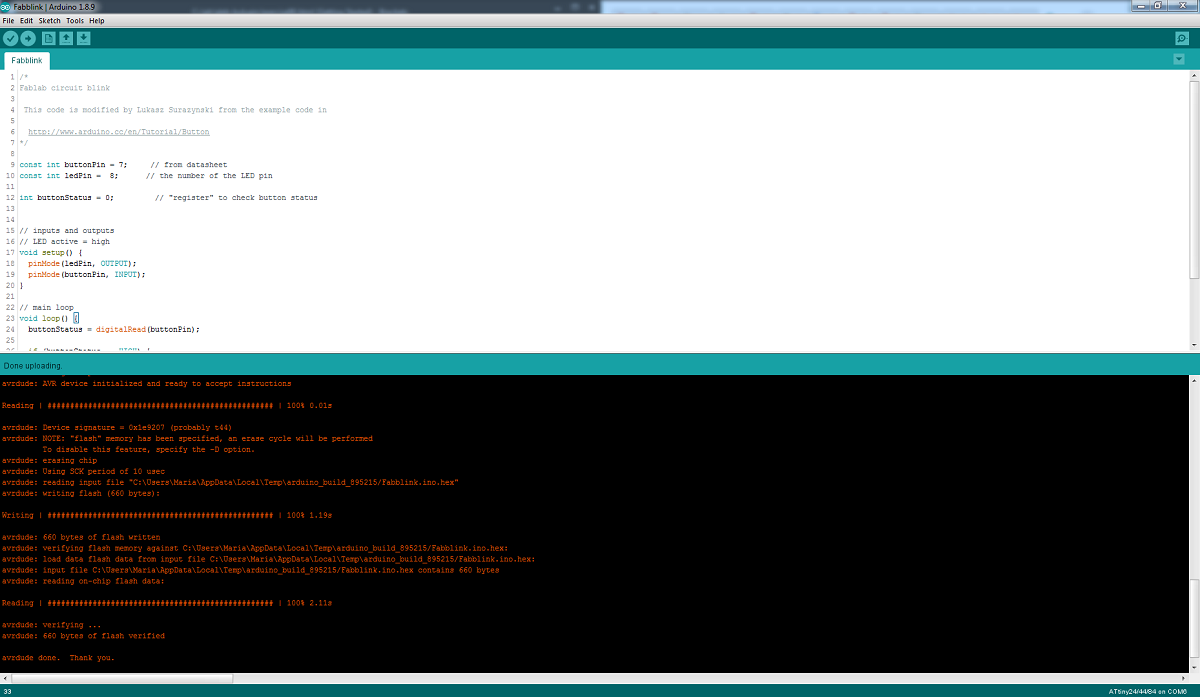
Task: Create a new sketch with the New icon
Action: pos(48,38)
